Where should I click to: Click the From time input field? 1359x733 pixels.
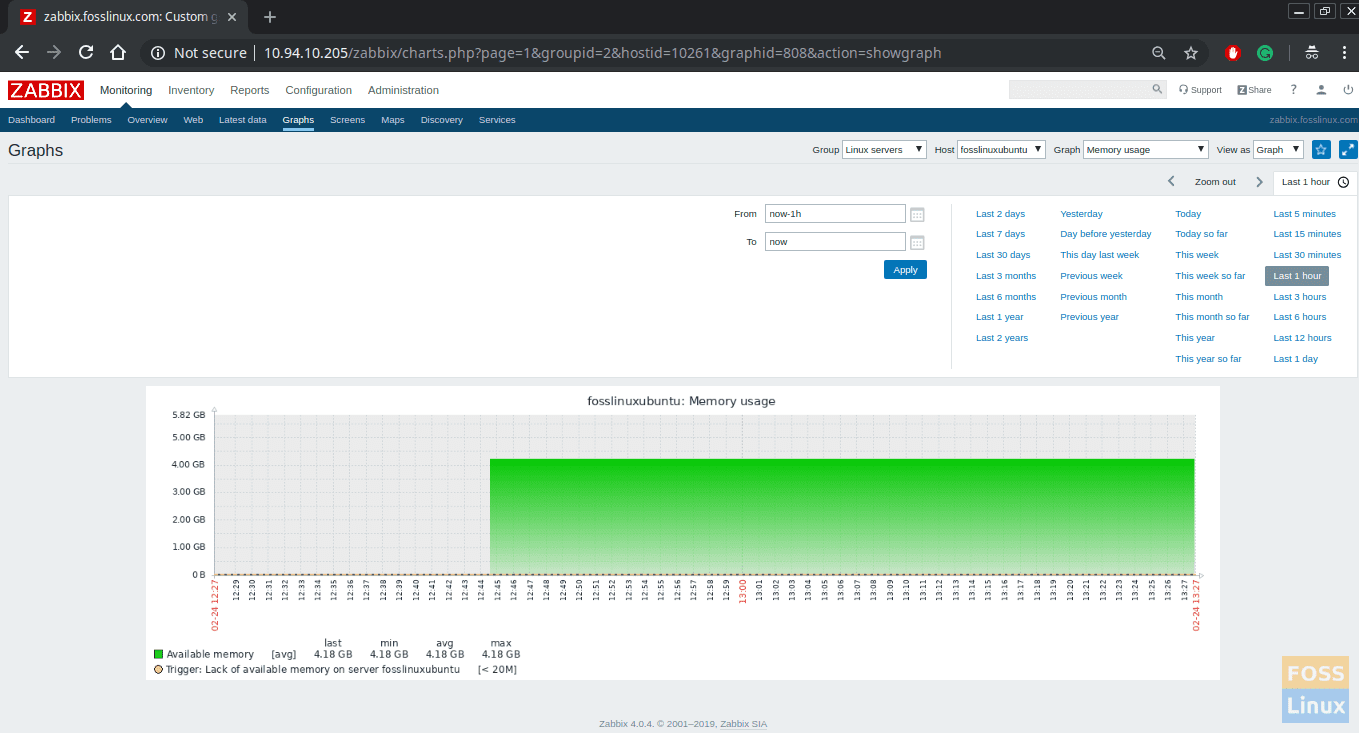click(835, 214)
